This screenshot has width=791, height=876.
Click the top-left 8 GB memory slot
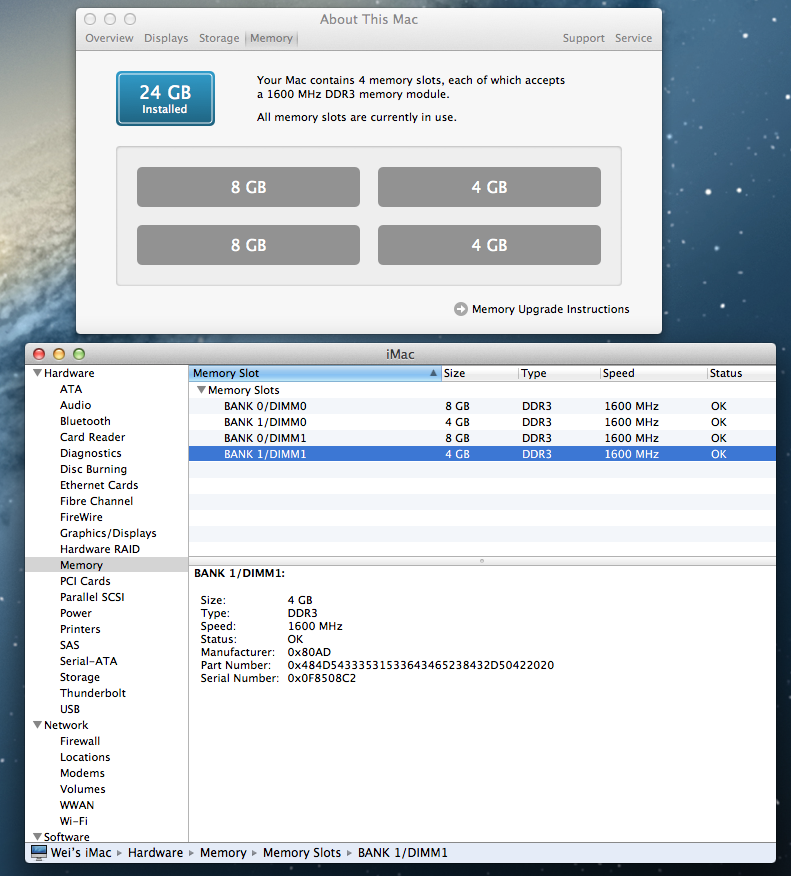coord(248,187)
